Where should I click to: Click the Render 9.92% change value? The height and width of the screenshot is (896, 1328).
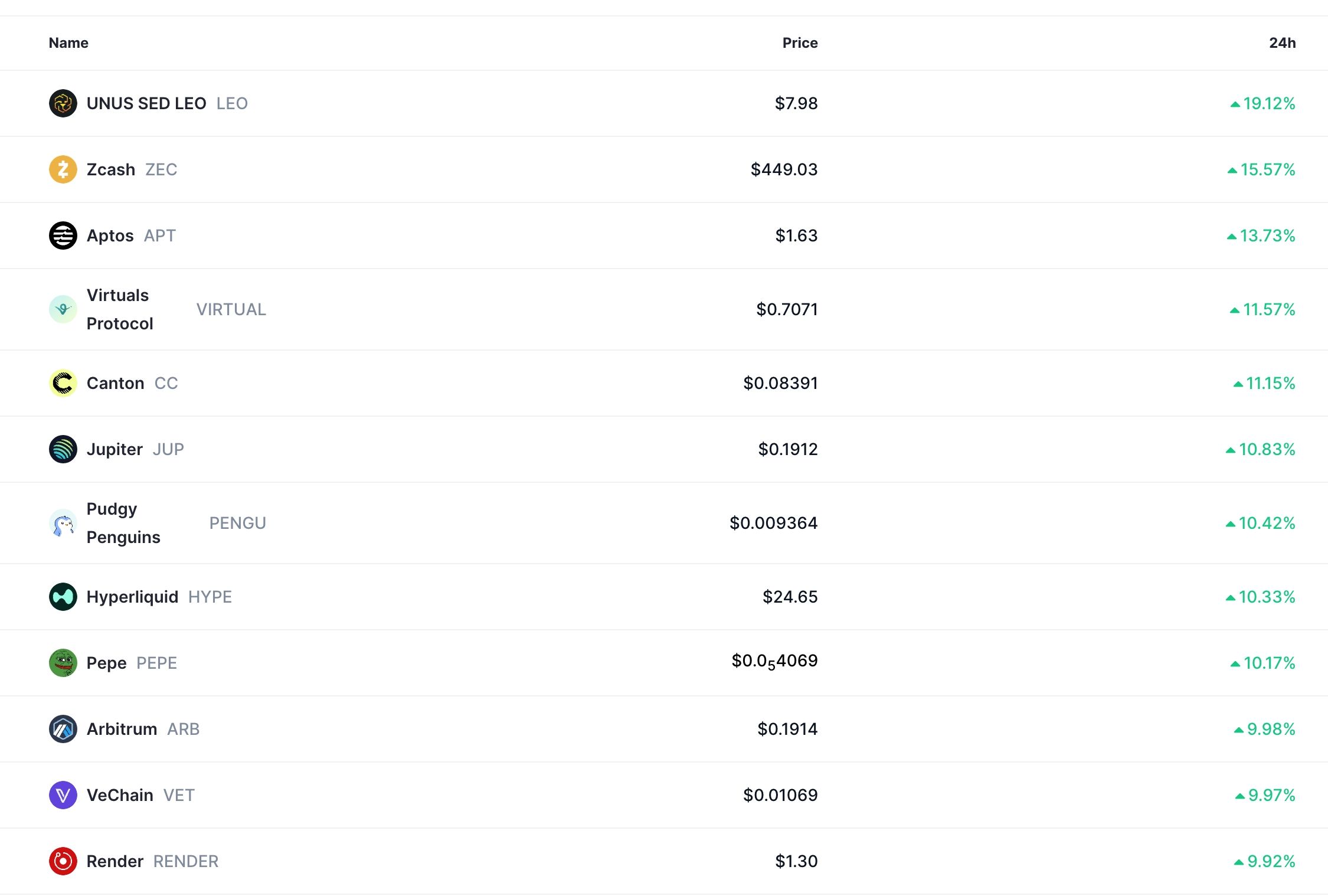[1270, 861]
